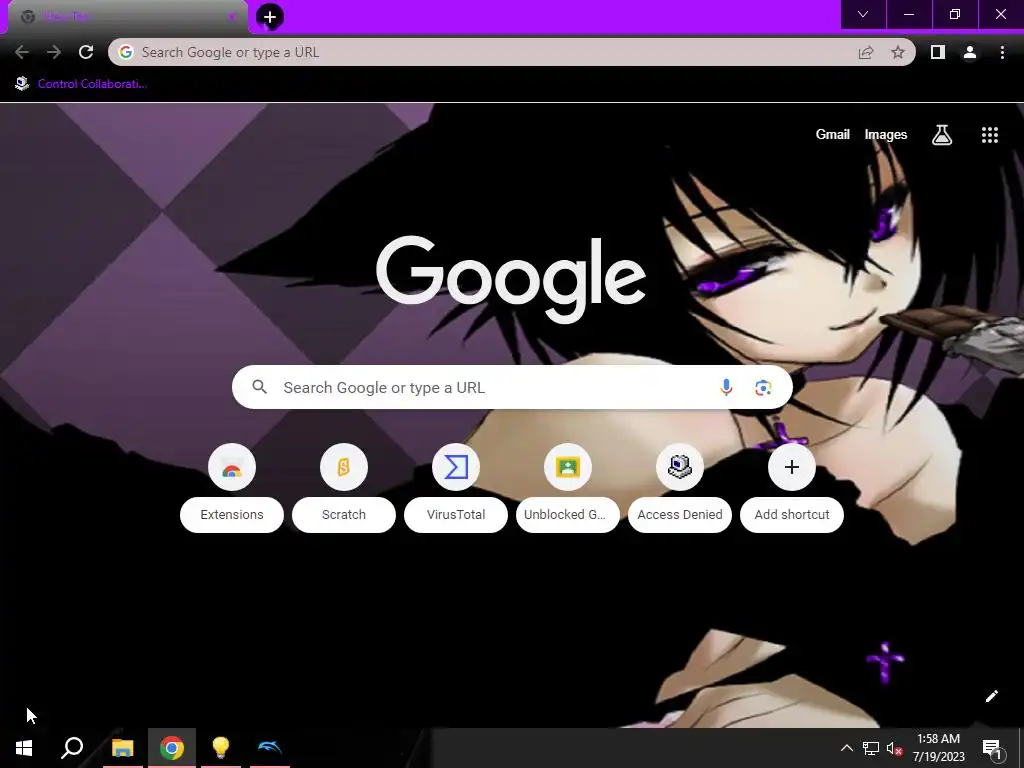Click the Add shortcut button
Image resolution: width=1024 pixels, height=768 pixels.
tap(792, 488)
